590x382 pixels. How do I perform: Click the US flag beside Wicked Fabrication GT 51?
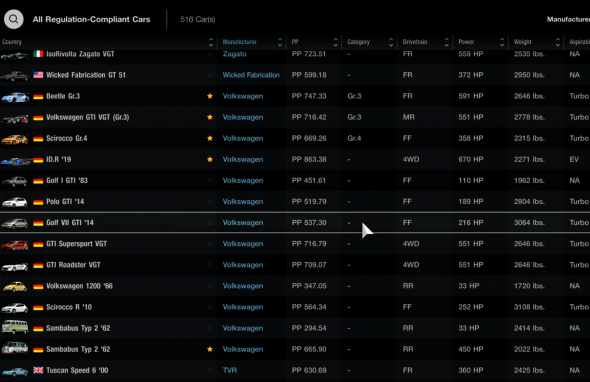point(38,75)
